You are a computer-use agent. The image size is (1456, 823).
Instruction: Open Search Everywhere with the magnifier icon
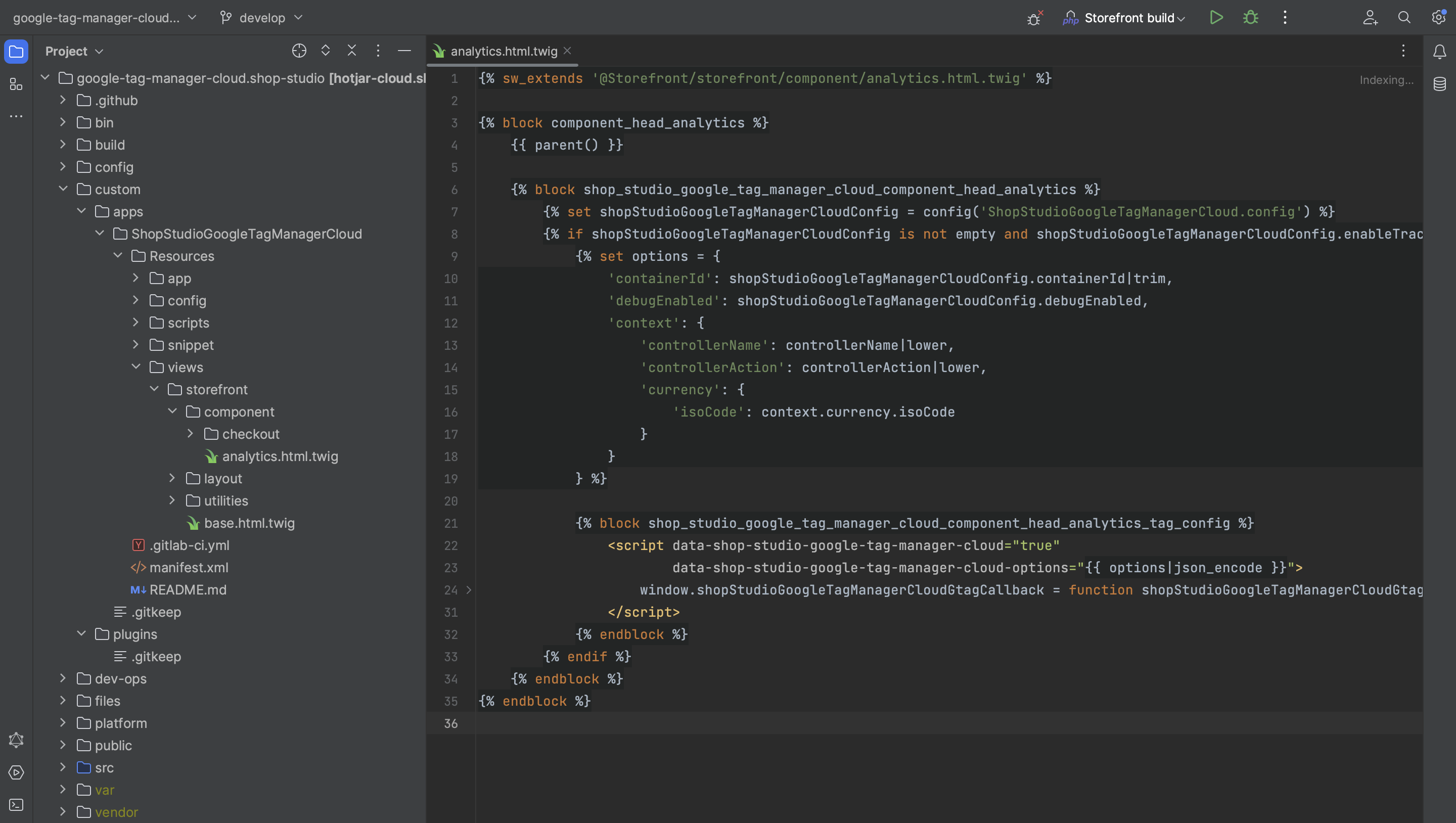point(1404,18)
